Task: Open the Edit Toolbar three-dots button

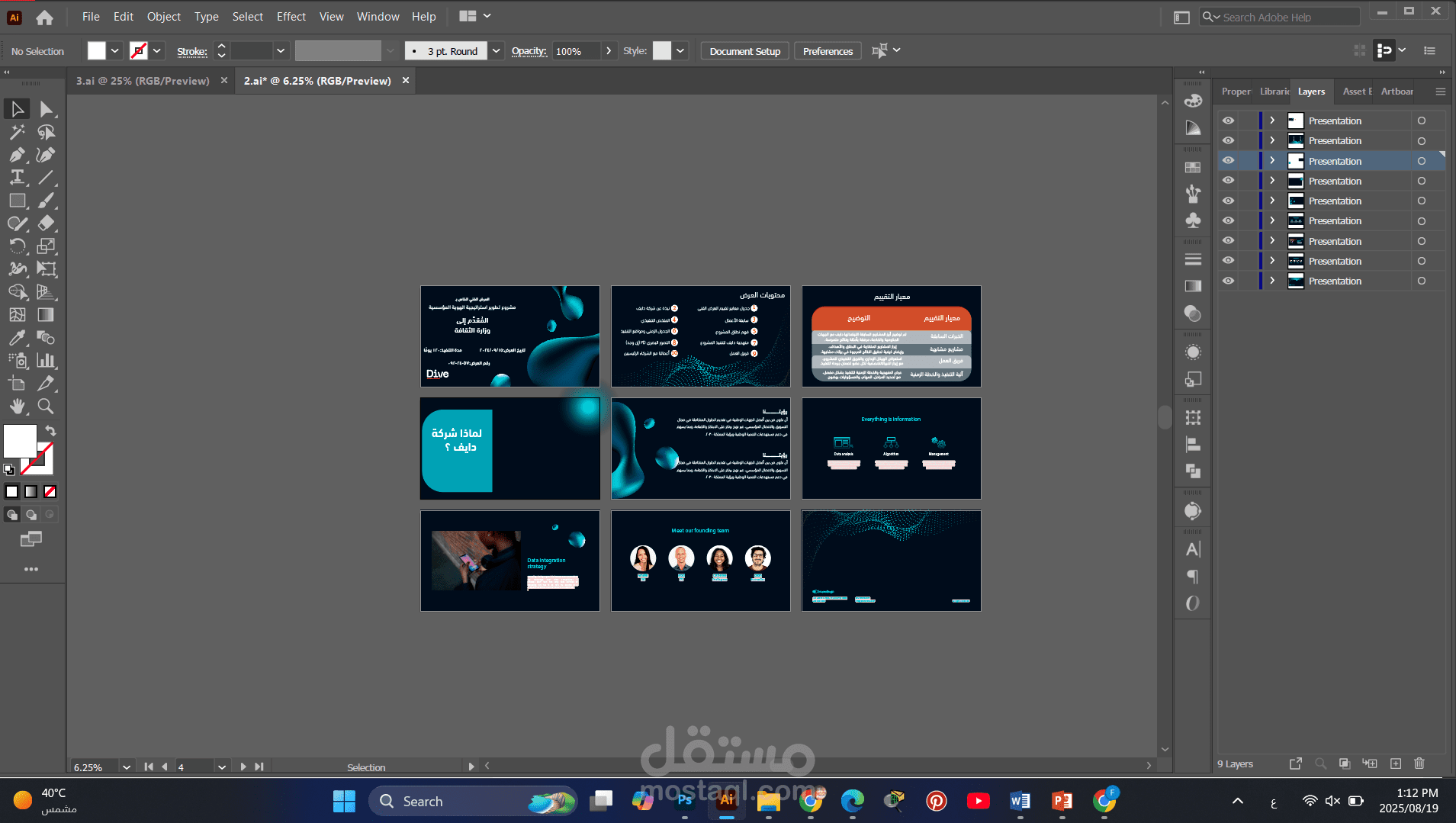Action: [x=31, y=569]
